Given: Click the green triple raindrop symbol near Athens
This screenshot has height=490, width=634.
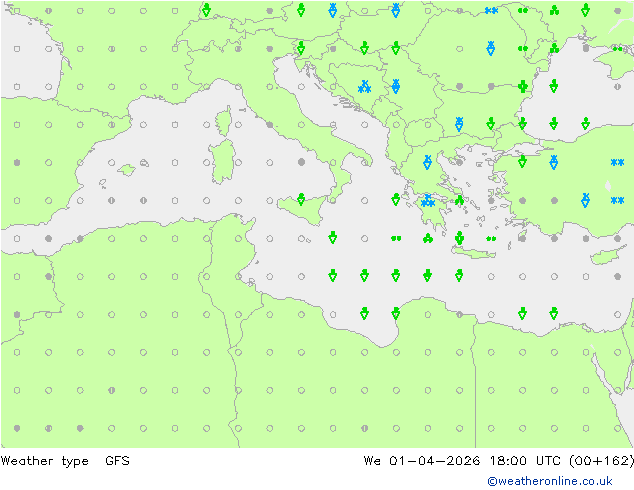Looking at the screenshot, I should (459, 200).
